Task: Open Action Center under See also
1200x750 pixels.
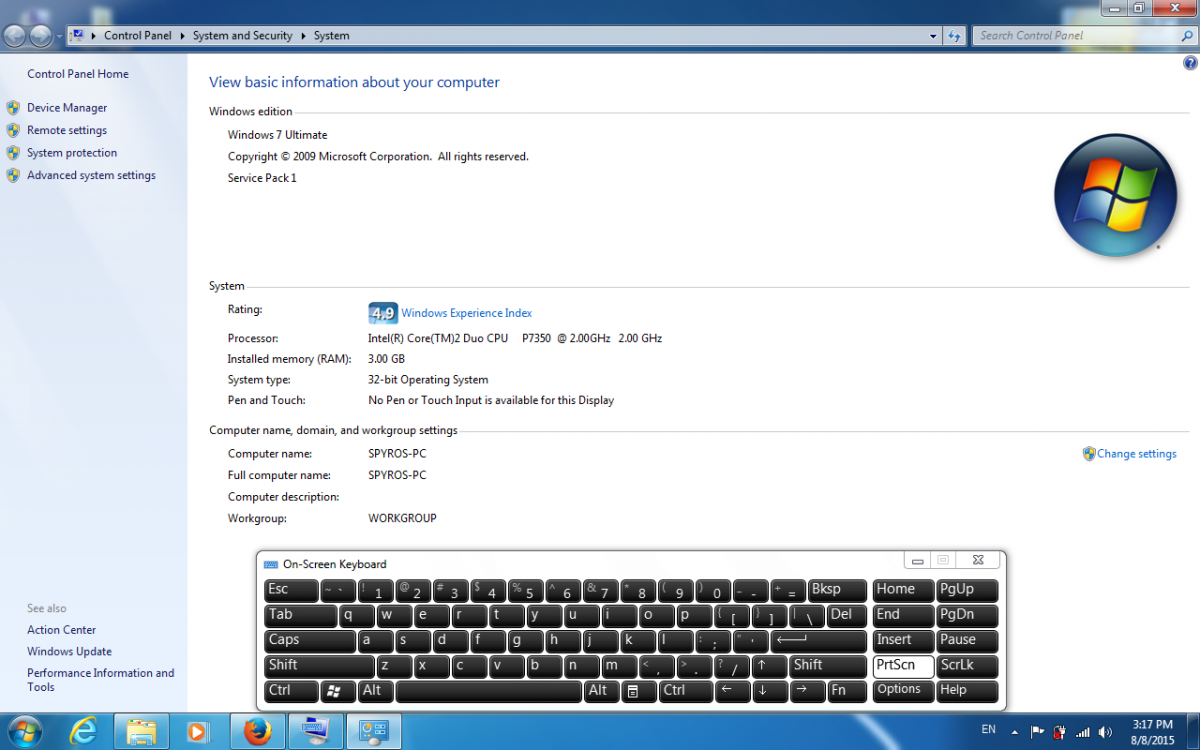Action: point(62,630)
